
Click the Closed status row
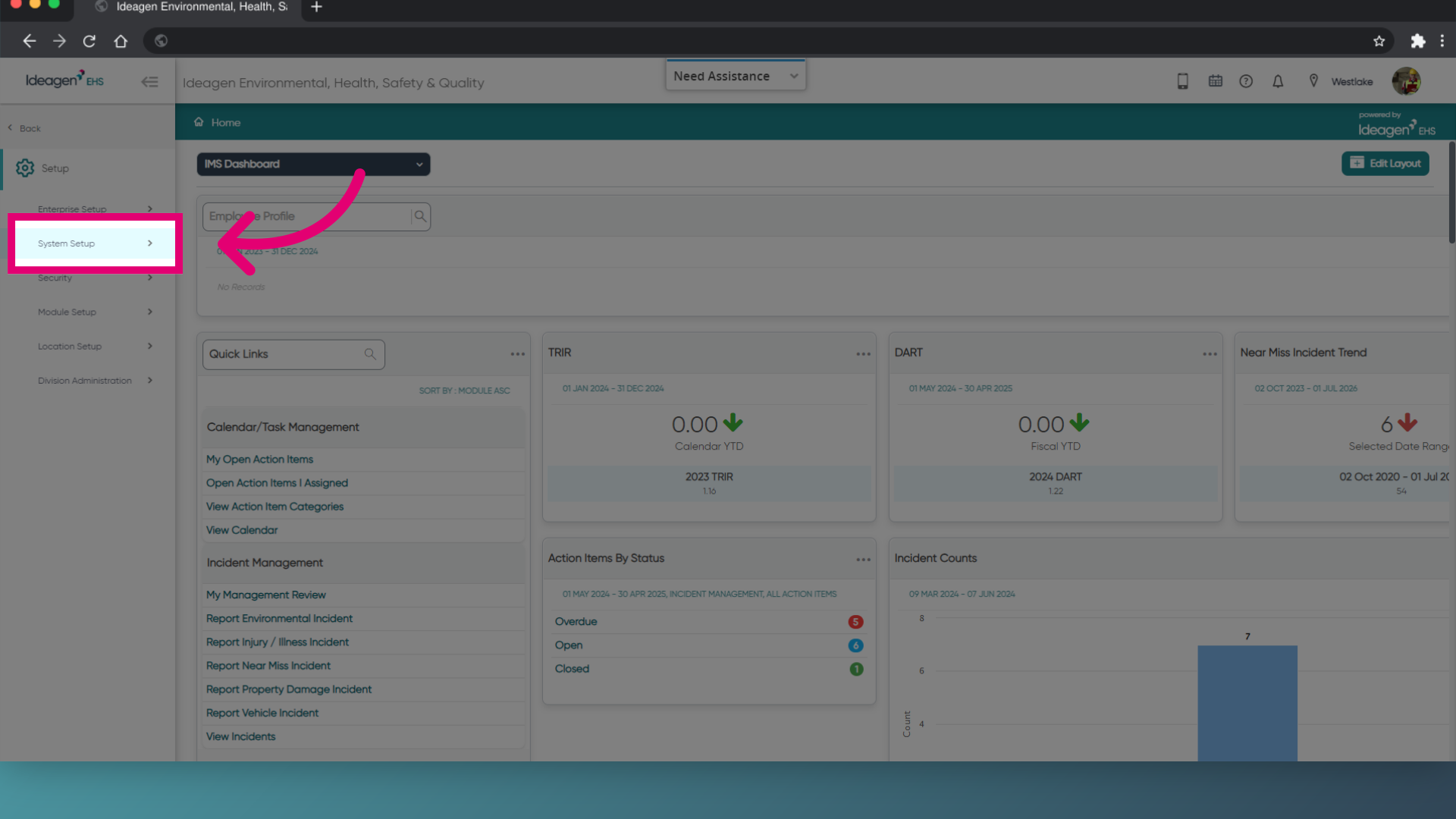[x=709, y=669]
